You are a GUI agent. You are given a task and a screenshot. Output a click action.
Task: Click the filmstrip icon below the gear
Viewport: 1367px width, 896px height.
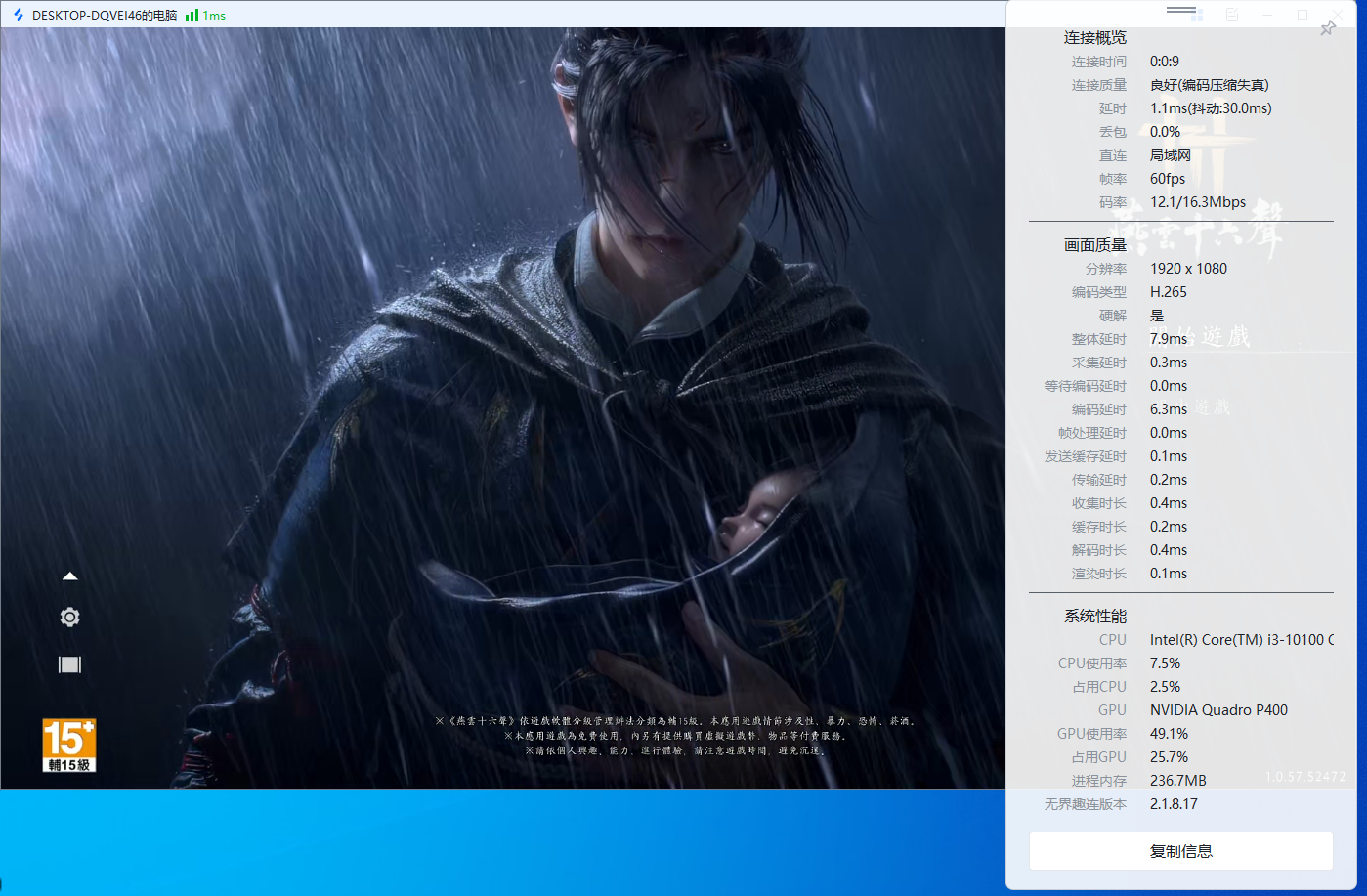point(69,665)
